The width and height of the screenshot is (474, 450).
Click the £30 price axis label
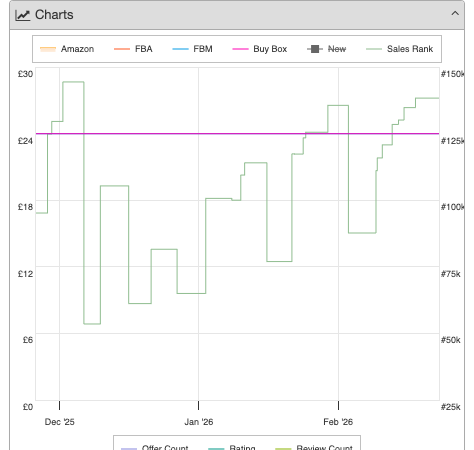[x=25, y=74]
